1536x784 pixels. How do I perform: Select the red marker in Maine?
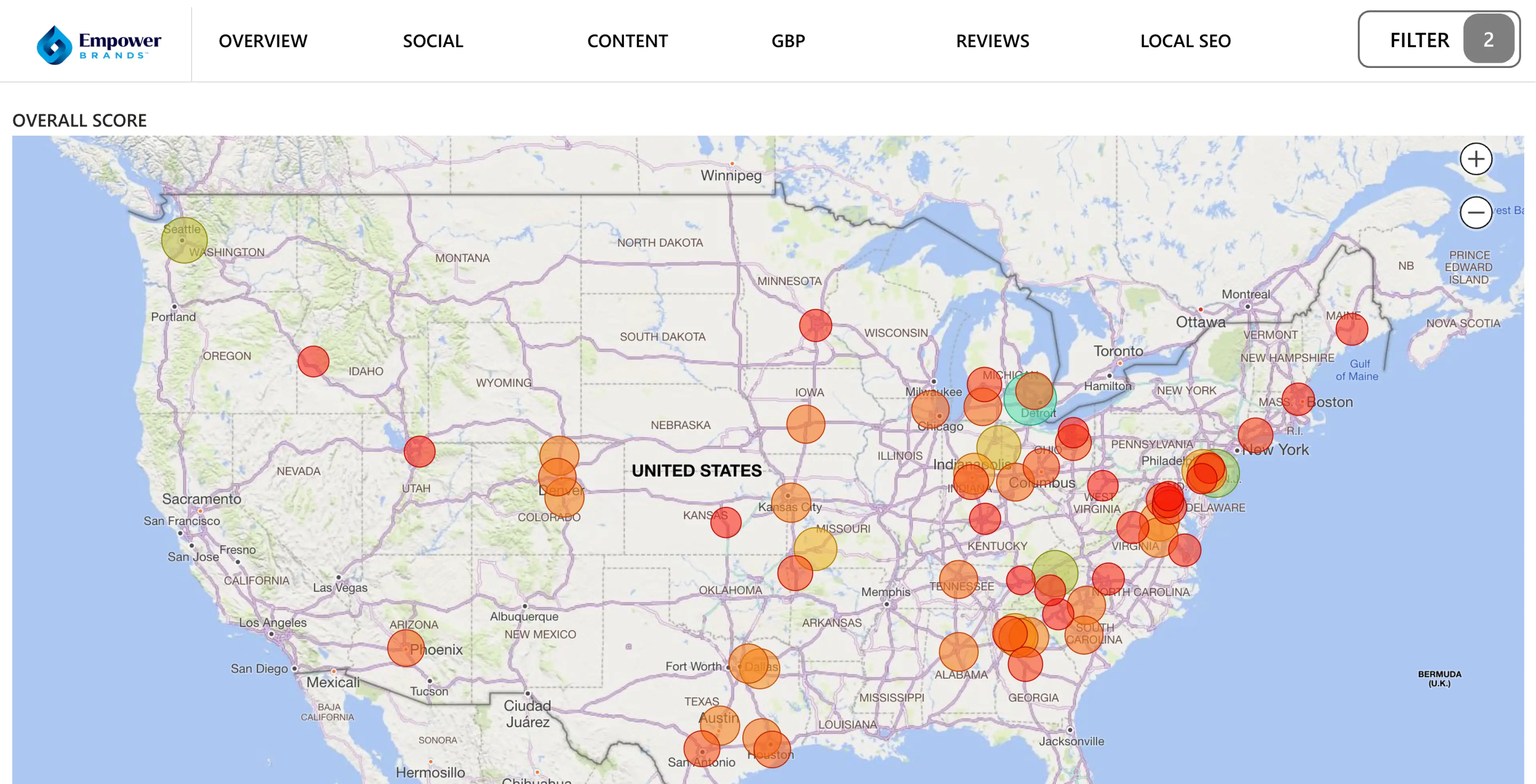tap(1352, 329)
